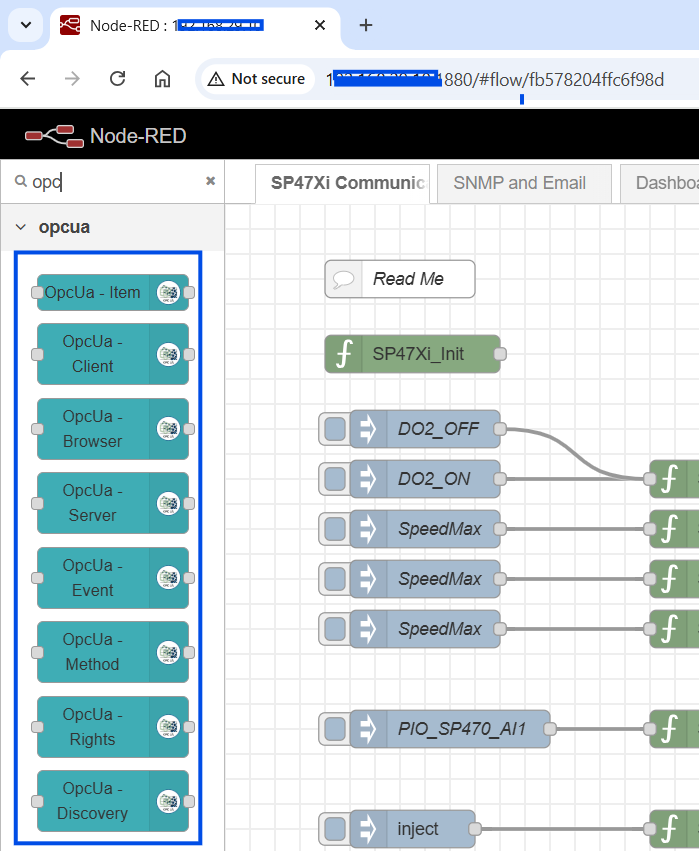The image size is (699, 851).
Task: Choose the OpcUa - Event palette node
Action: click(113, 578)
